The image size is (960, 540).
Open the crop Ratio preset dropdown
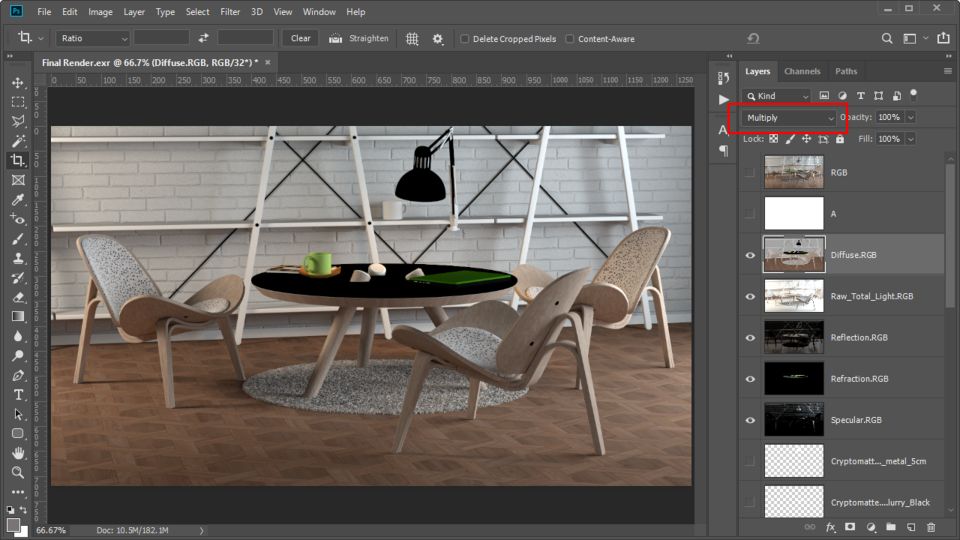click(x=94, y=38)
